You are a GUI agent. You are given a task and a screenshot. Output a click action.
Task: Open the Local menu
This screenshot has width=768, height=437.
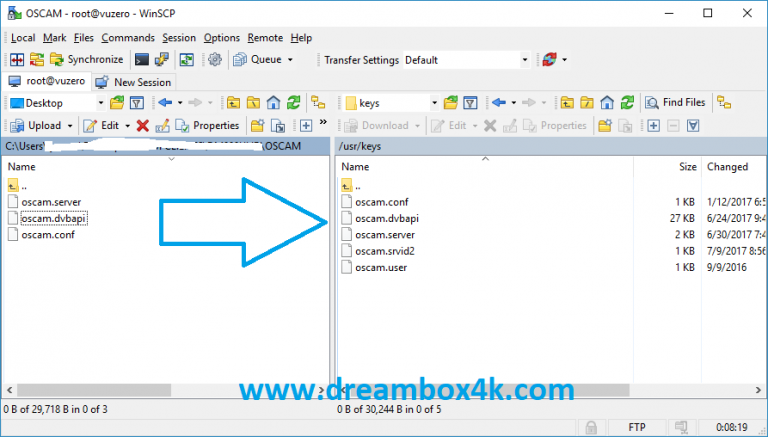pos(23,38)
